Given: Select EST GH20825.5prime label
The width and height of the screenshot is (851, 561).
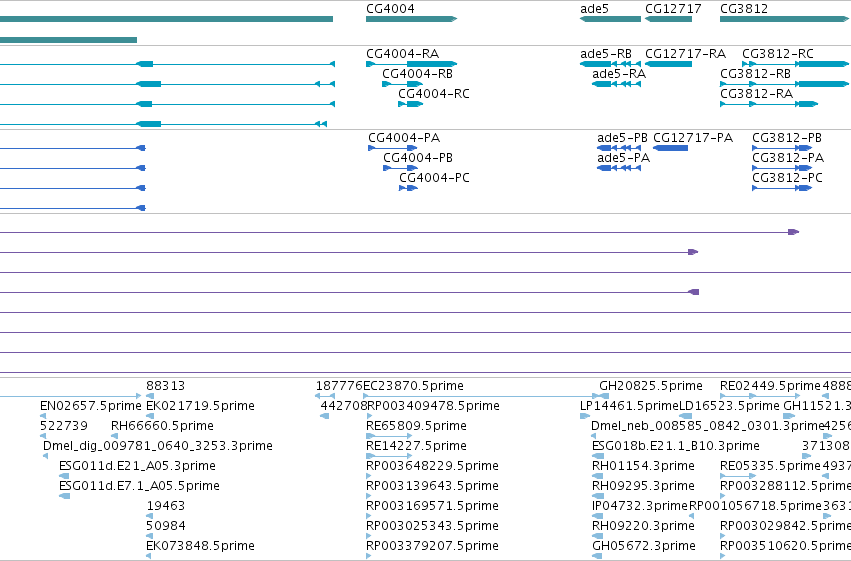Looking at the screenshot, I should tap(651, 386).
